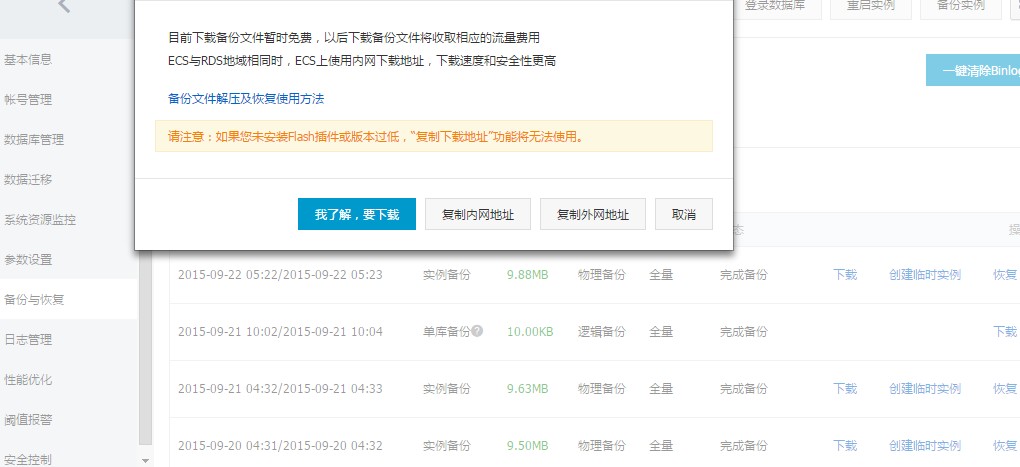Screen dimensions: 1020x467
Task: Go to 帐号管理 in the sidebar
Action: click(x=28, y=99)
